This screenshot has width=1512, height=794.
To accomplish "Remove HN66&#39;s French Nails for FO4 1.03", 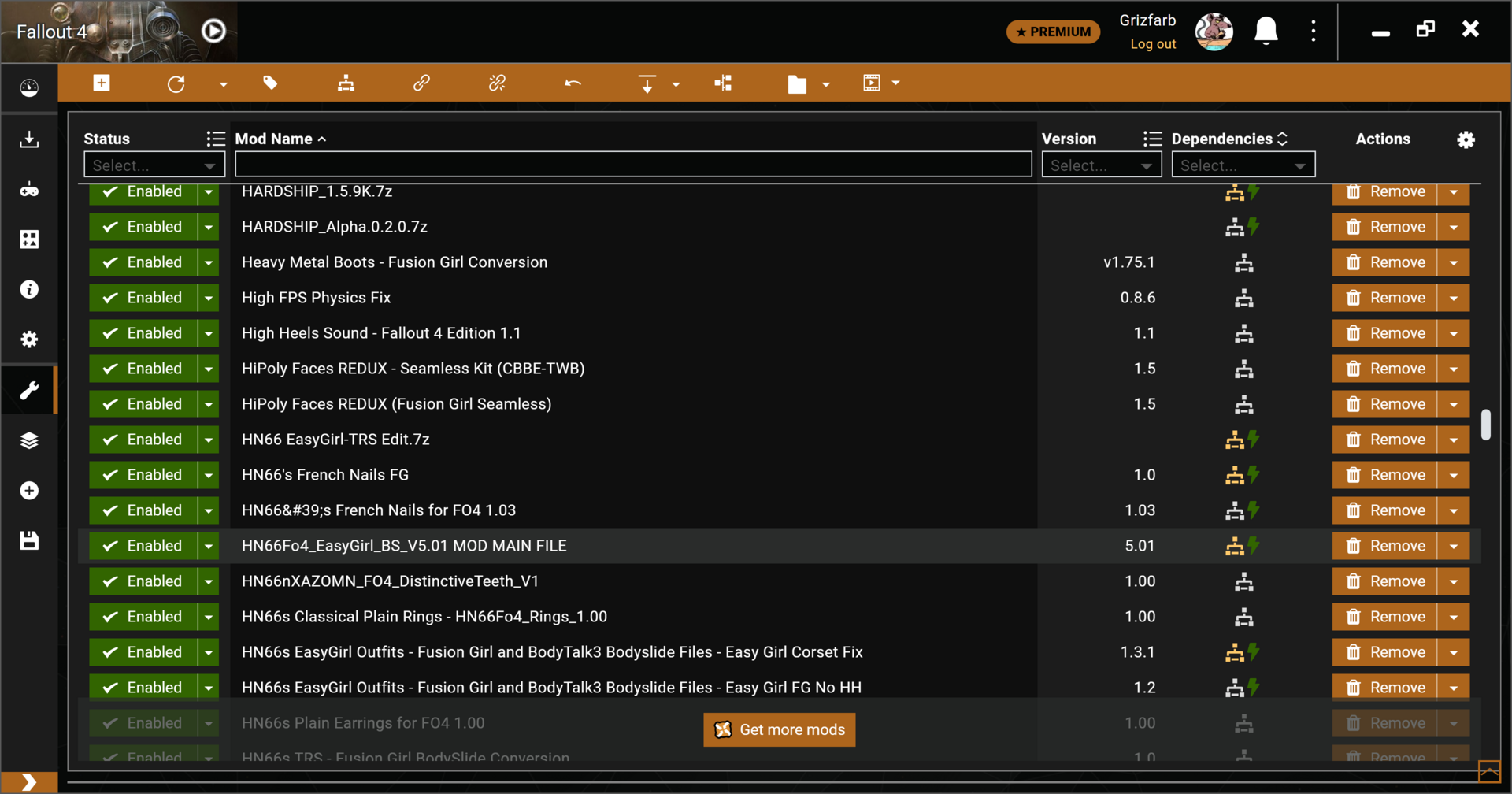I will pos(1384,510).
